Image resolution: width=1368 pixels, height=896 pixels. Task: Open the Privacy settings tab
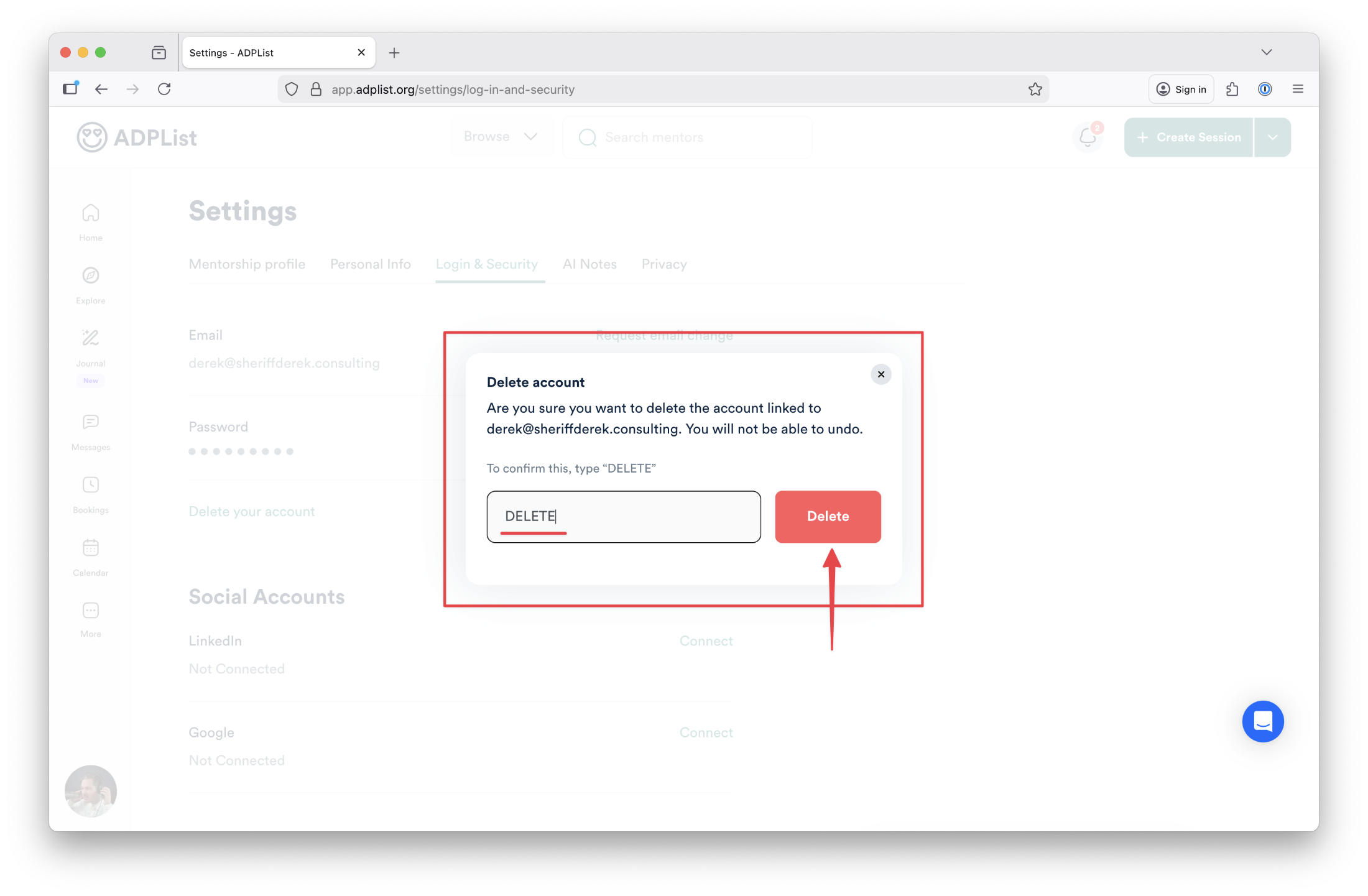point(663,264)
